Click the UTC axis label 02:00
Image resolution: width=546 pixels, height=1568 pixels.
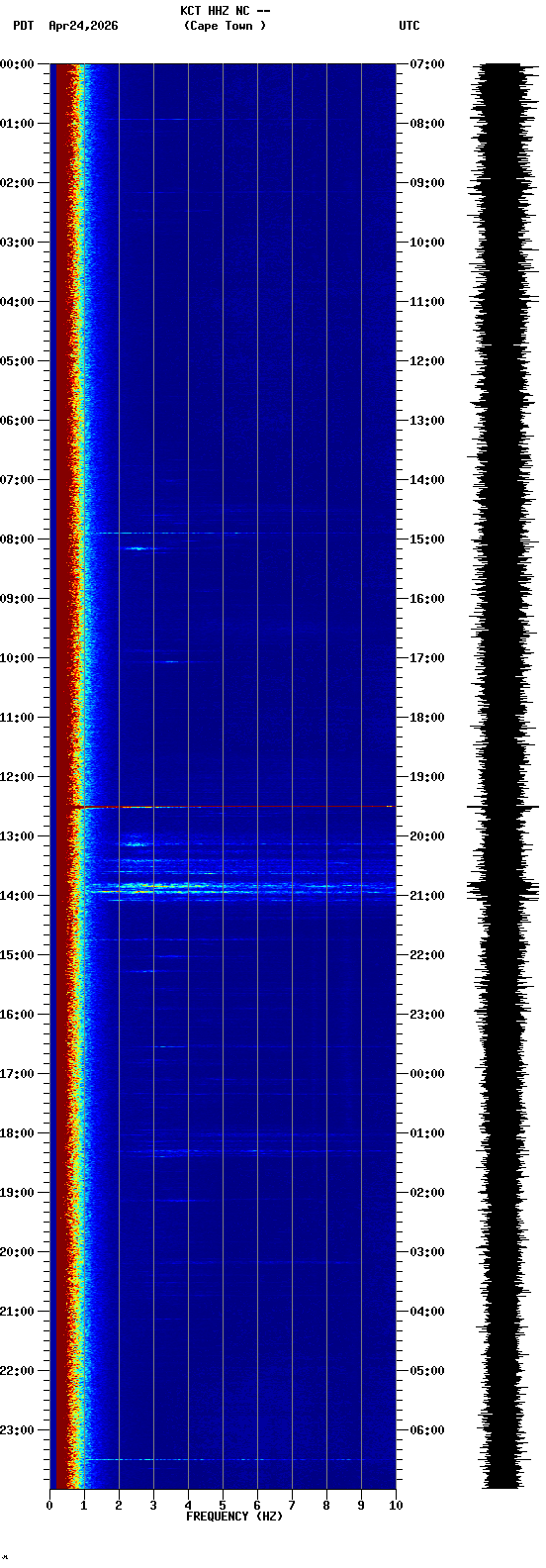point(427,1193)
